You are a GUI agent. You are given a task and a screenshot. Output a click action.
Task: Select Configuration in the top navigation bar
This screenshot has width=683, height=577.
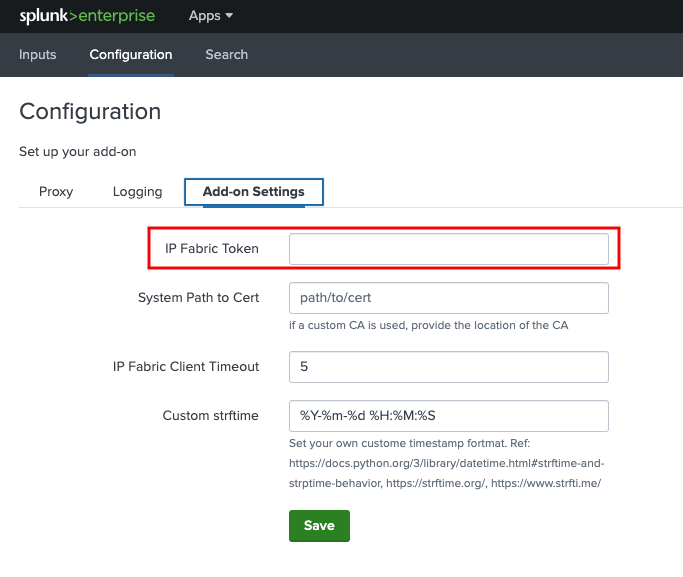[x=130, y=55]
